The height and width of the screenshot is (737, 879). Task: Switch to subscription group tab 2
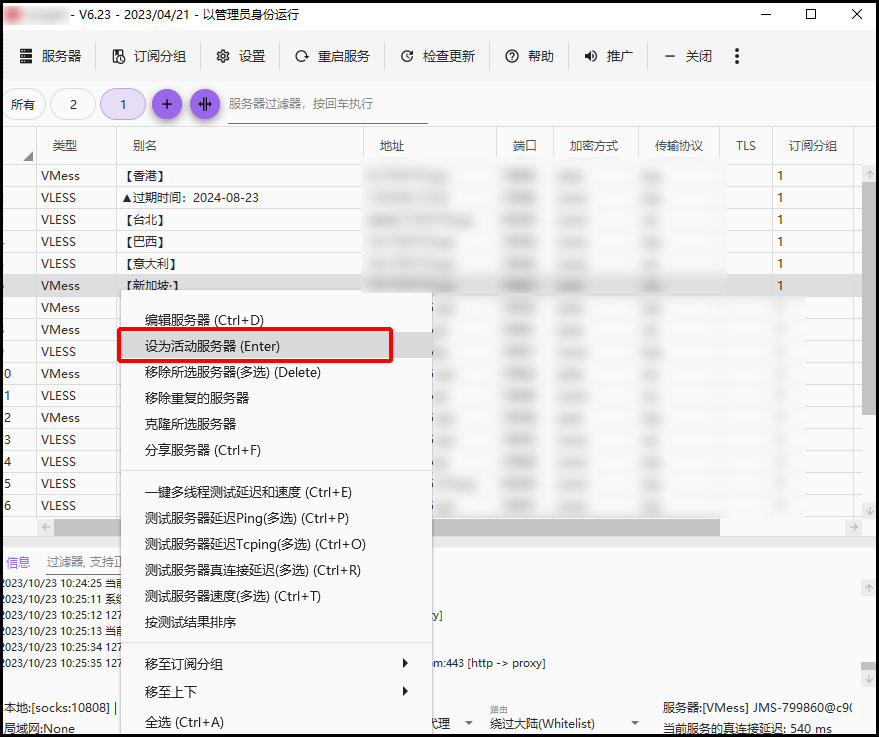coord(73,104)
